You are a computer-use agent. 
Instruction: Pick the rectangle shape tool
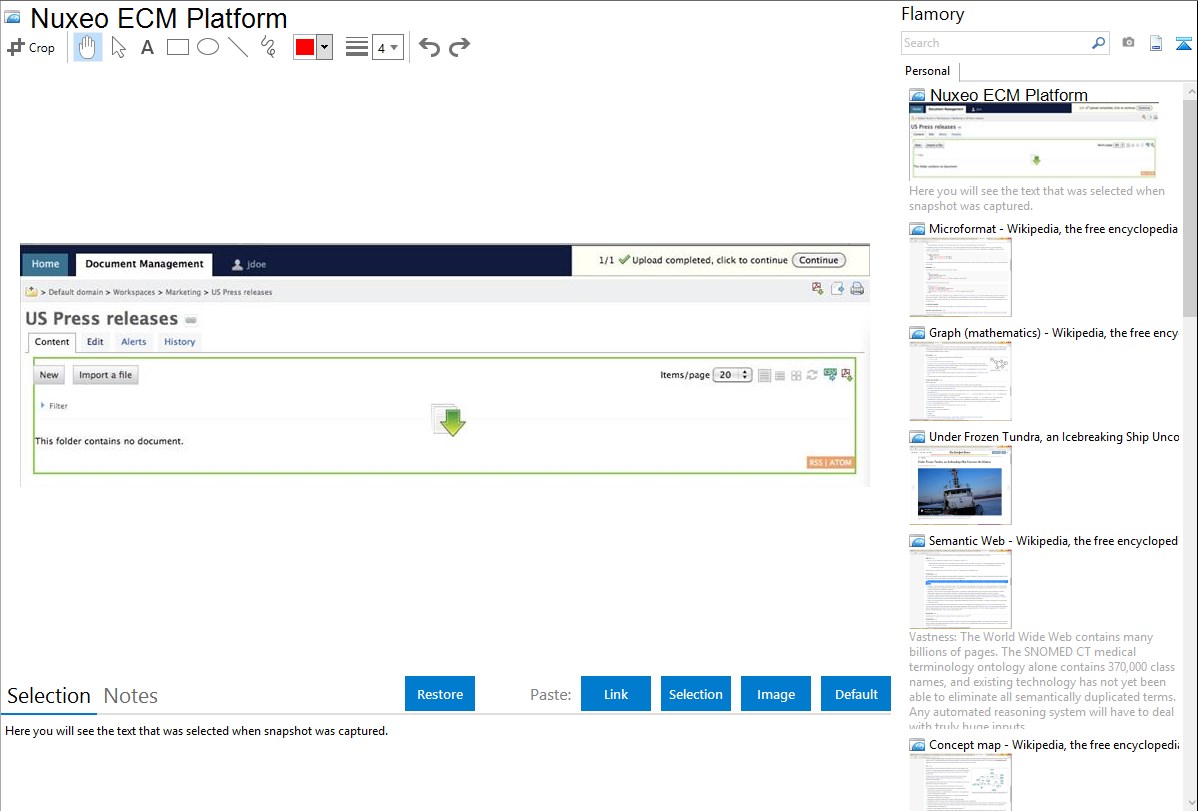(x=177, y=47)
